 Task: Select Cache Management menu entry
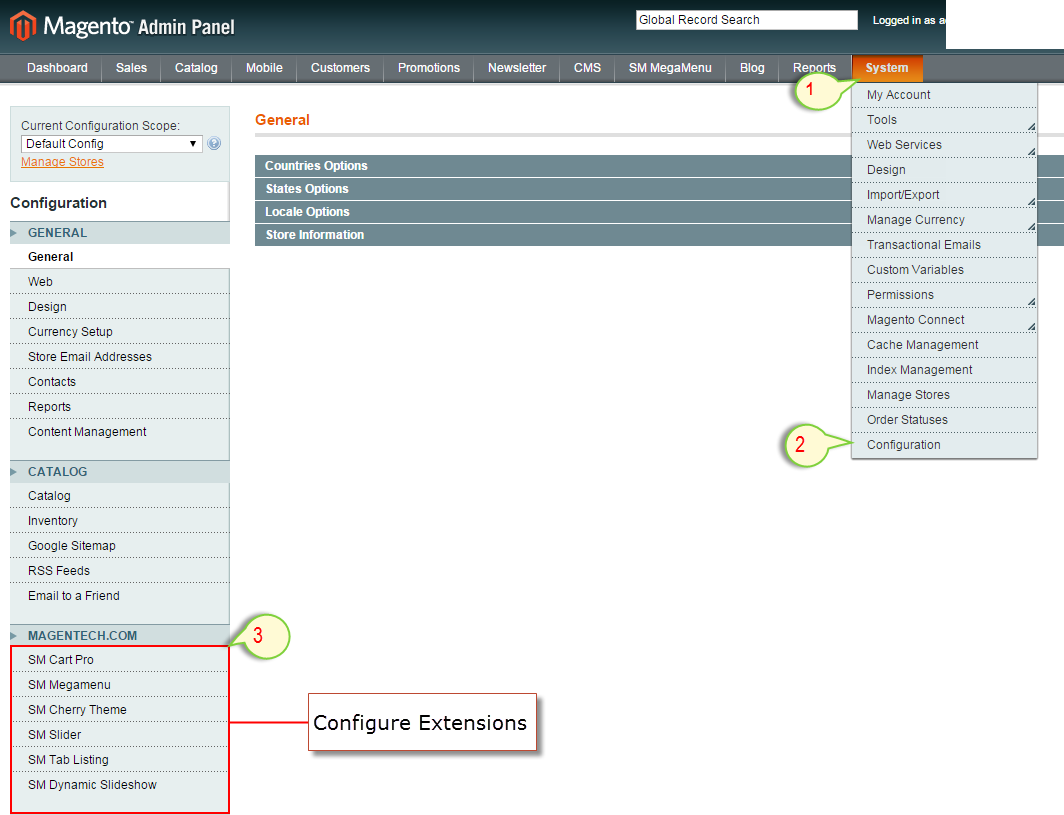pyautogui.click(x=944, y=345)
